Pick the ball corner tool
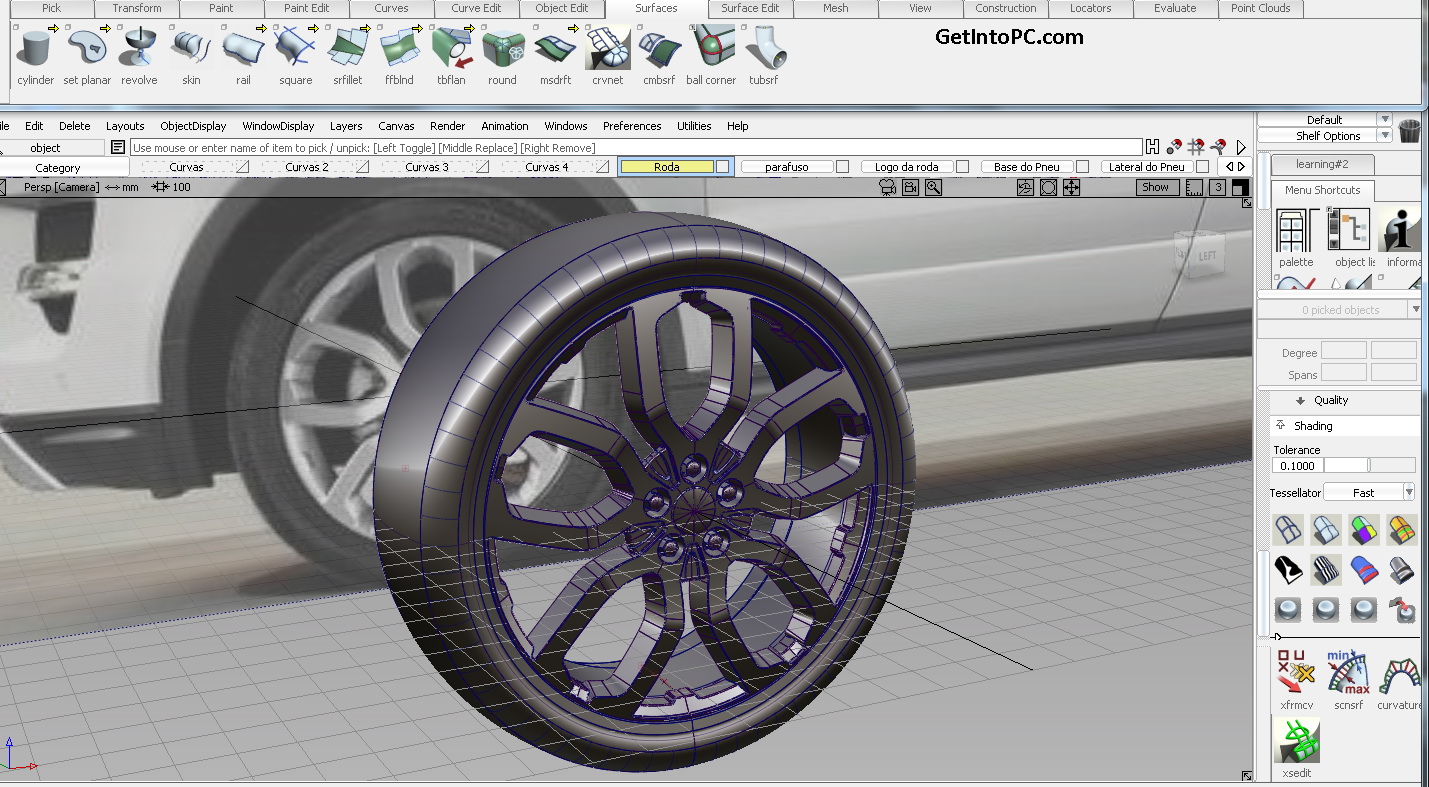1429x787 pixels. click(711, 48)
